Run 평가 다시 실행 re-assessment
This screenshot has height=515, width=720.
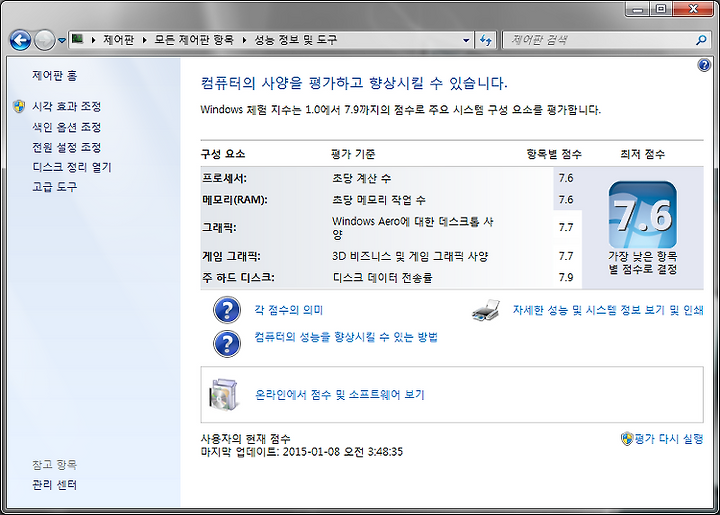point(669,439)
